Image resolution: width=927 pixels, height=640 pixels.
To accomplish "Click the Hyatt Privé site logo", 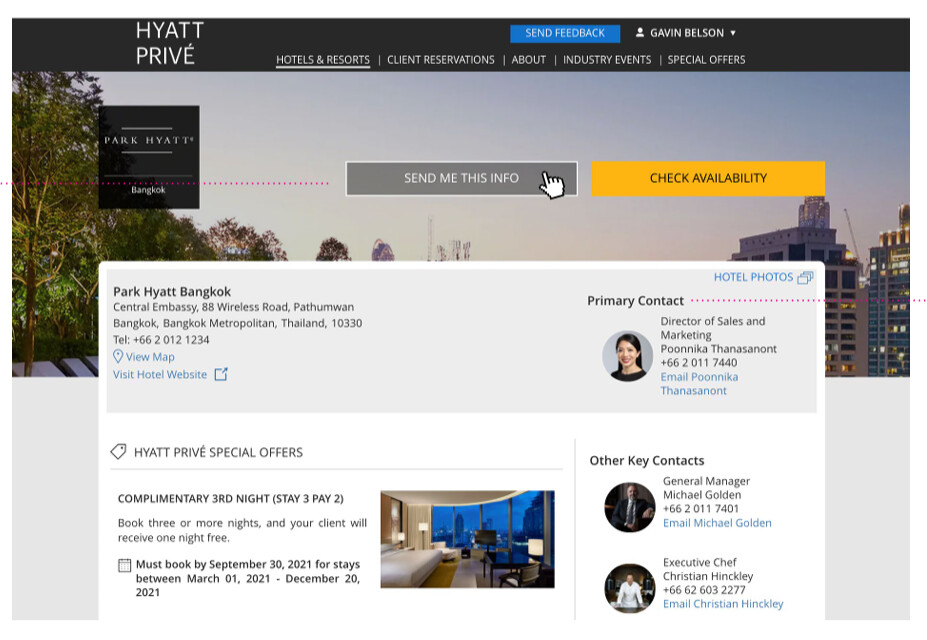I will (170, 44).
